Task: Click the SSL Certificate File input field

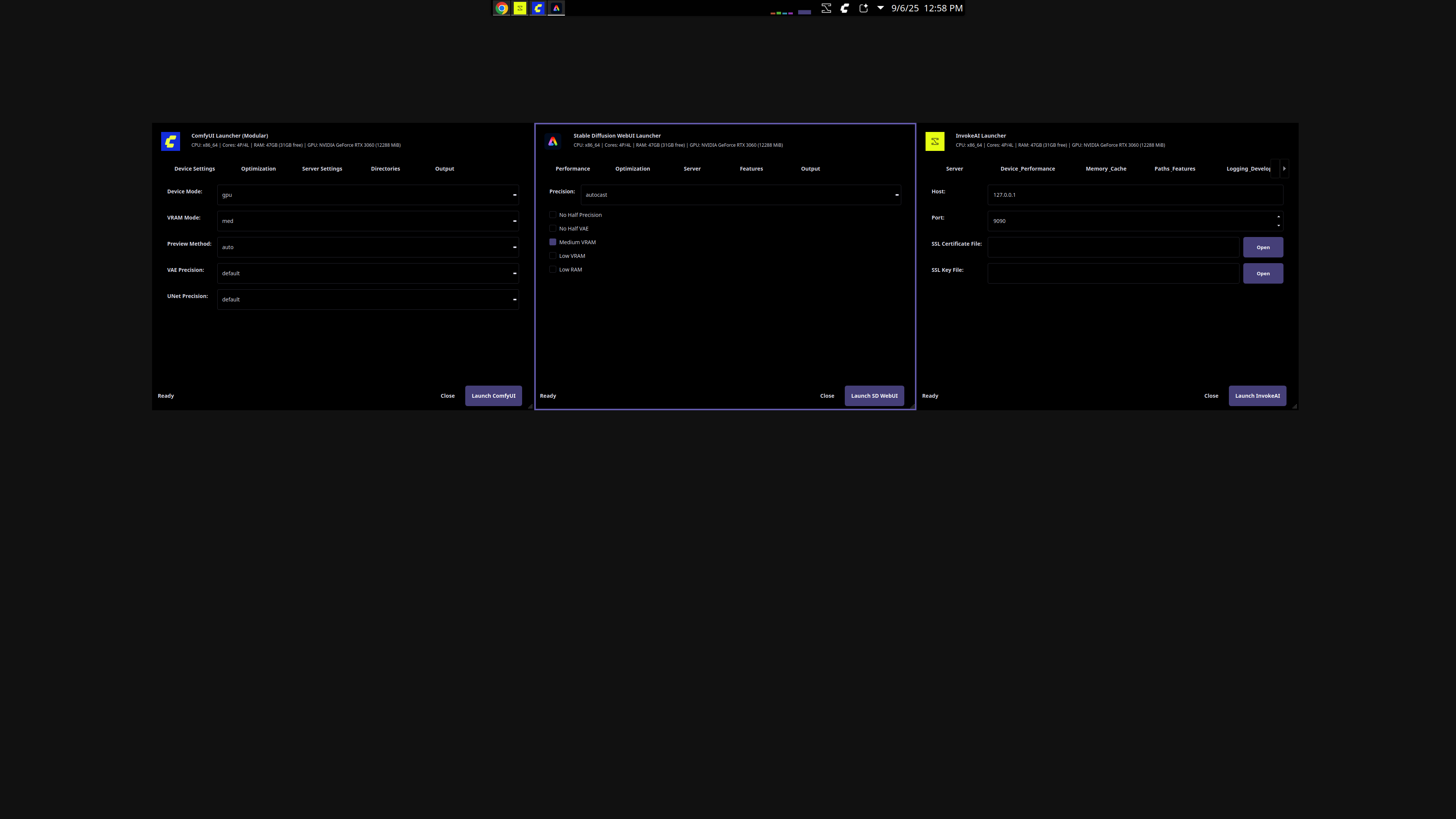Action: click(x=1114, y=247)
